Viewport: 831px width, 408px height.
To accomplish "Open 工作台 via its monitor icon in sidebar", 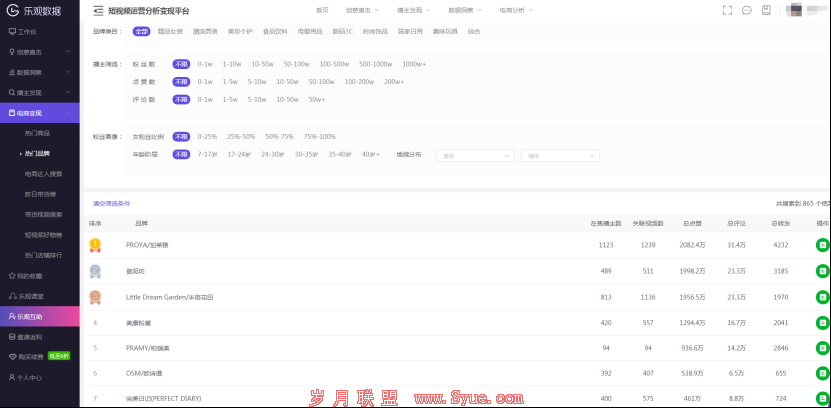I will pos(12,32).
